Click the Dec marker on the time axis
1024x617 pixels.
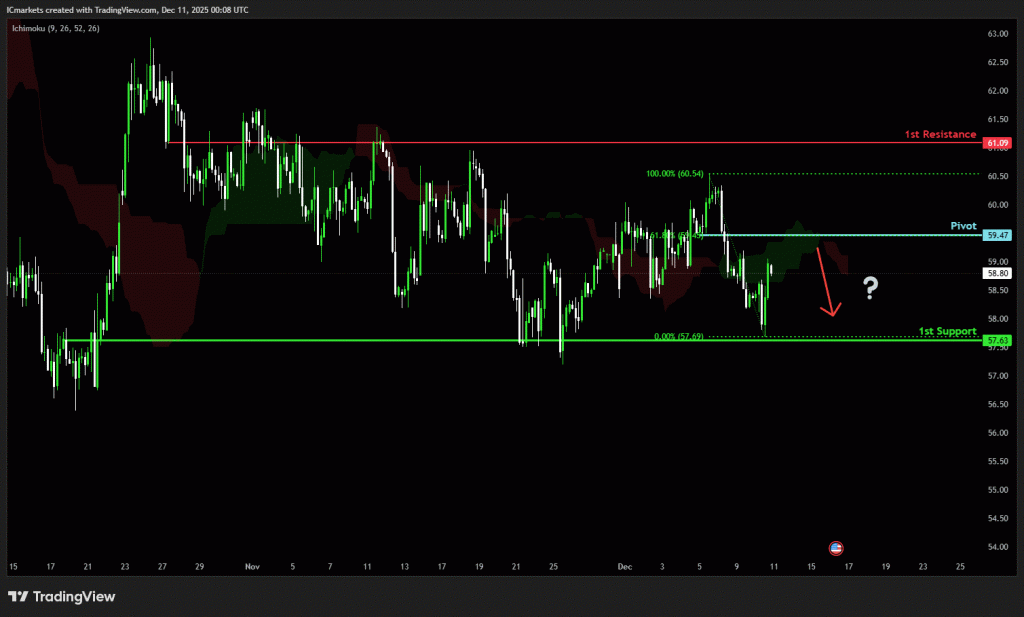pos(625,566)
